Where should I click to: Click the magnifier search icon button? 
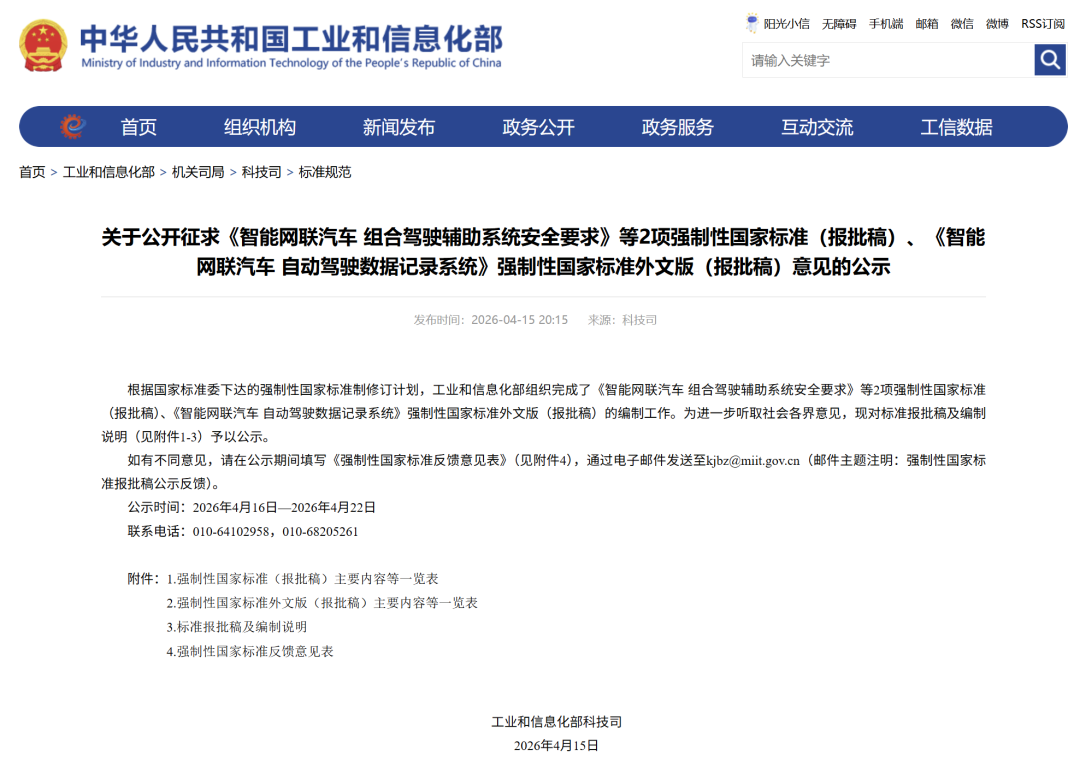tap(1049, 60)
